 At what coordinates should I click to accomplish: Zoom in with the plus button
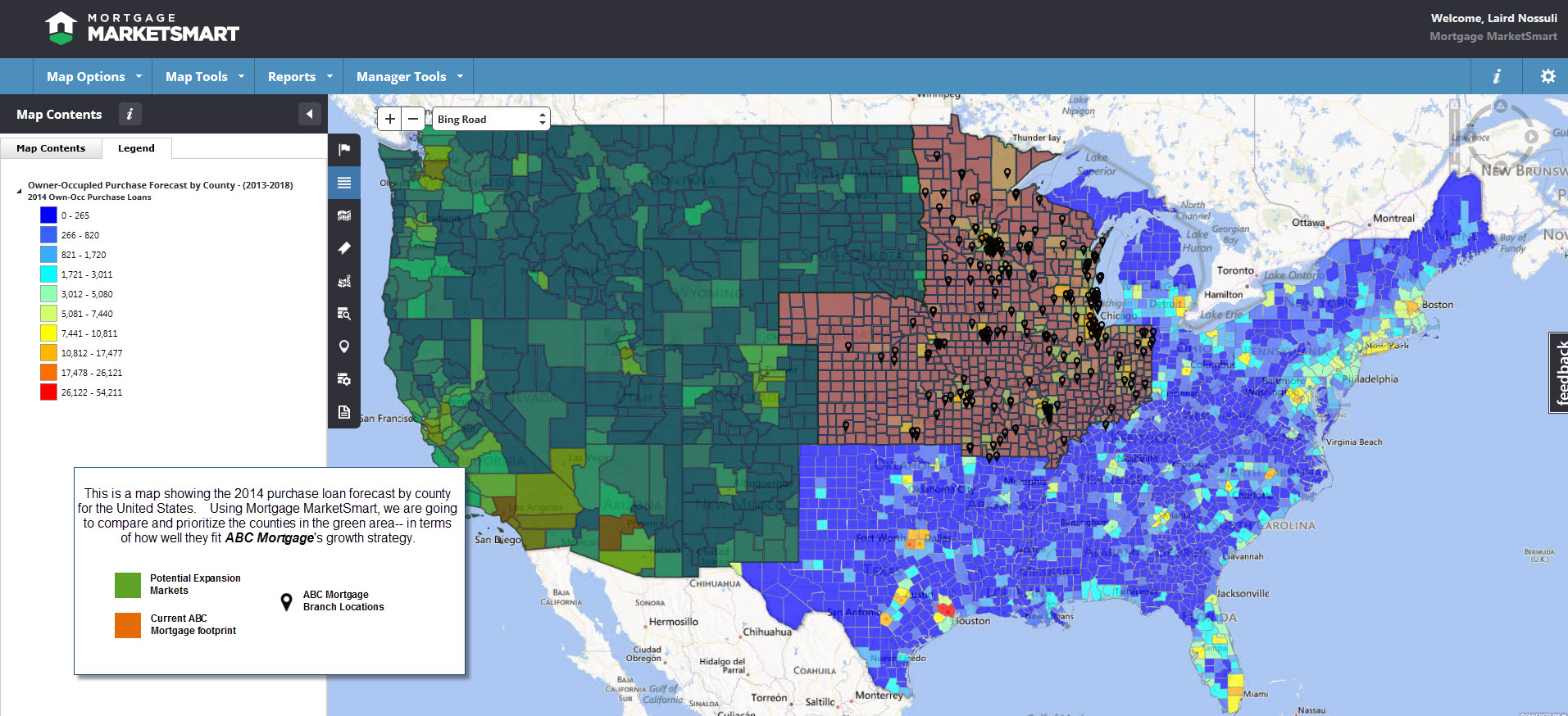[389, 119]
